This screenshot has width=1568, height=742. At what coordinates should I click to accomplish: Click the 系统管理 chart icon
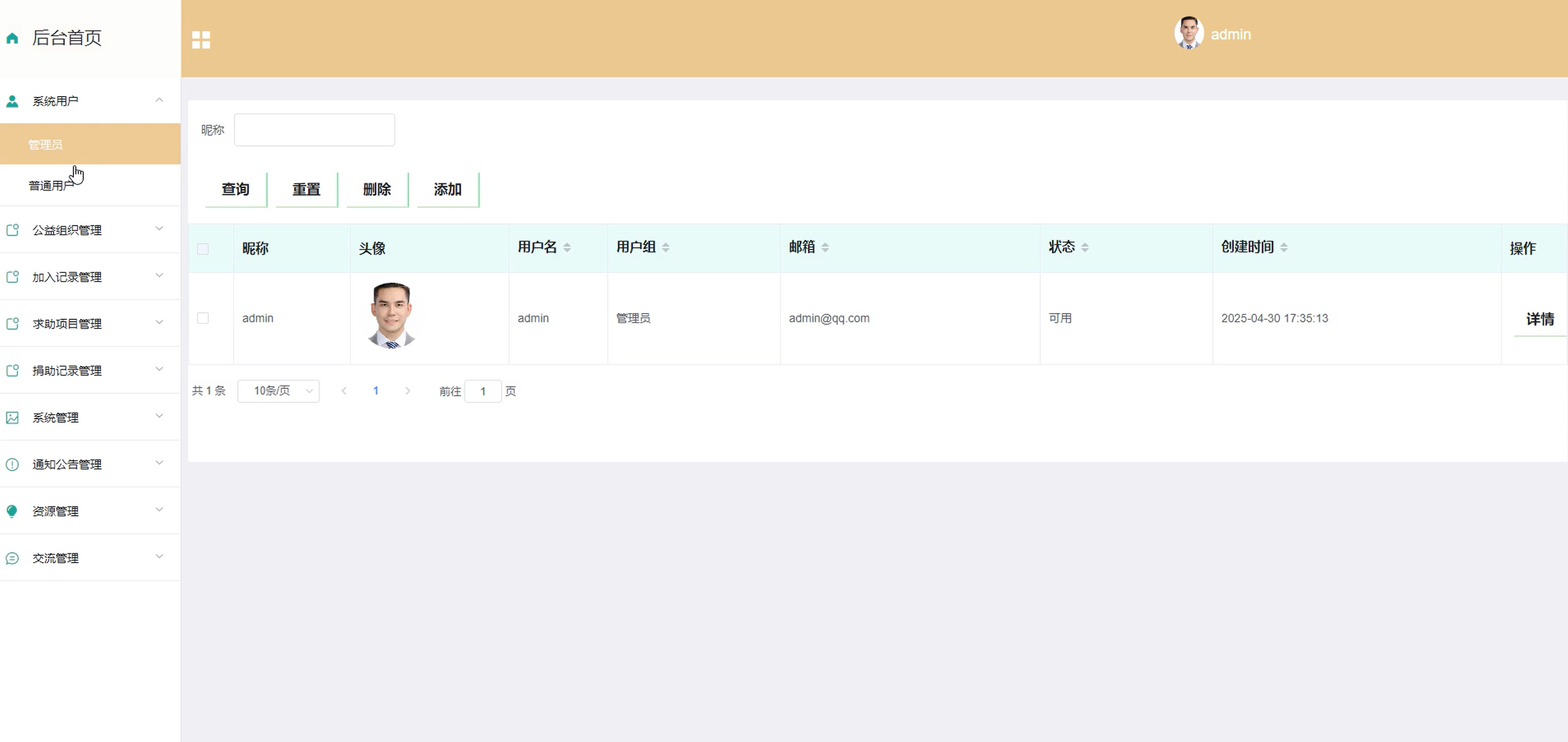[12, 418]
